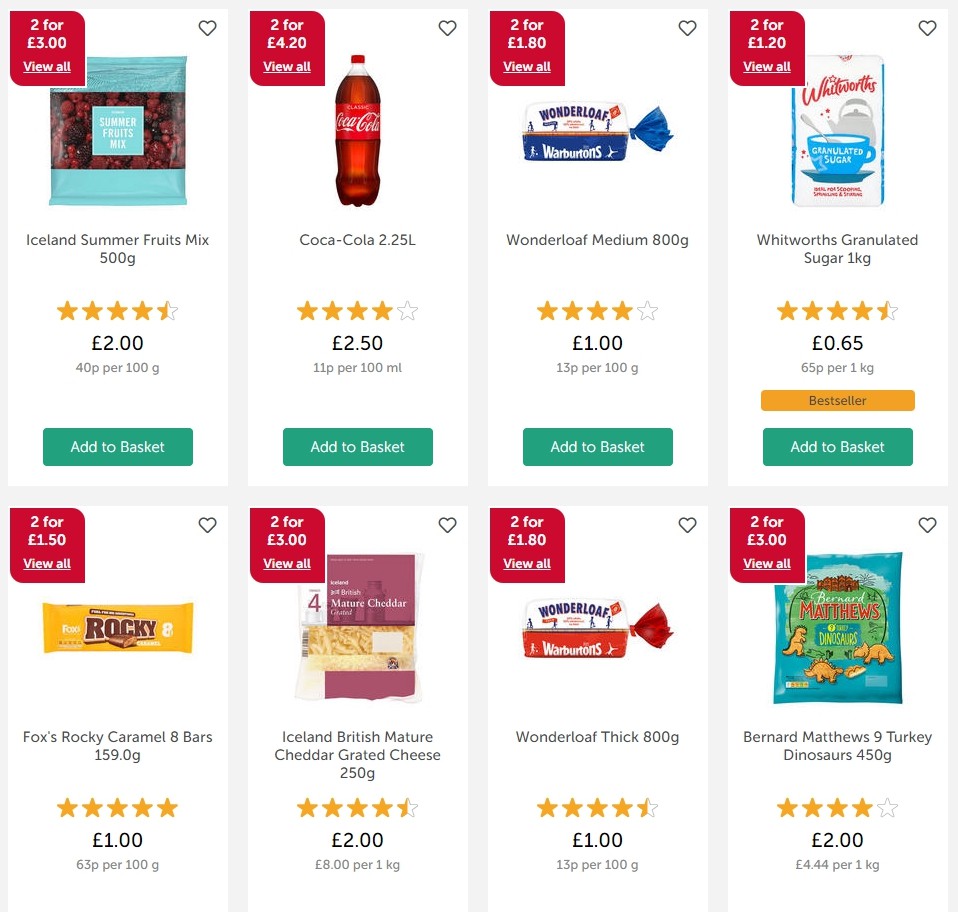Viewport: 958px width, 912px height.
Task: Favourite the Coca-Cola 2.25L product
Action: [447, 28]
